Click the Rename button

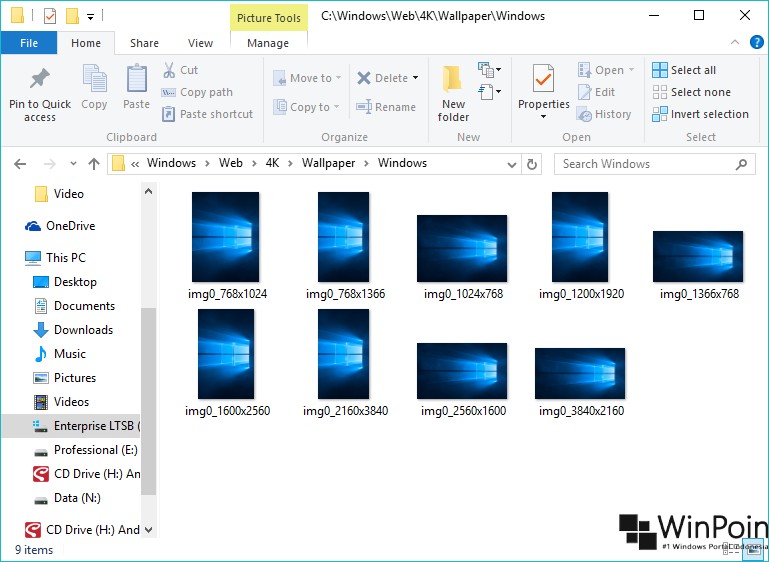pos(386,107)
